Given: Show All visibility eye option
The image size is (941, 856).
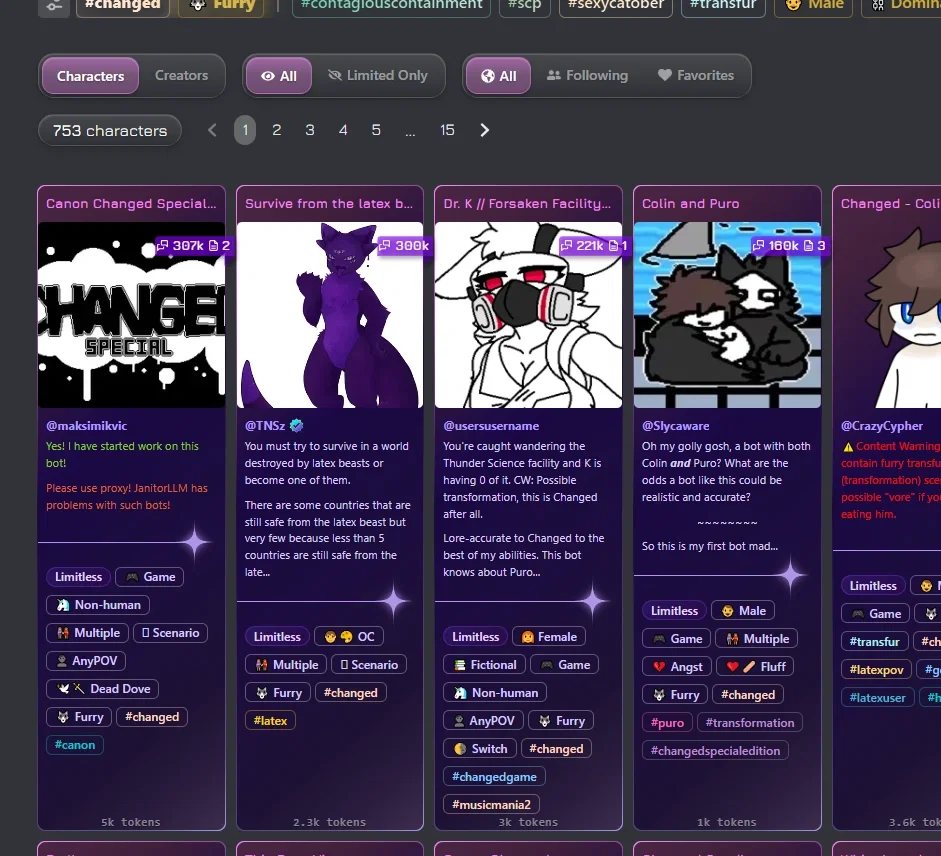Looking at the screenshot, I should [x=279, y=76].
